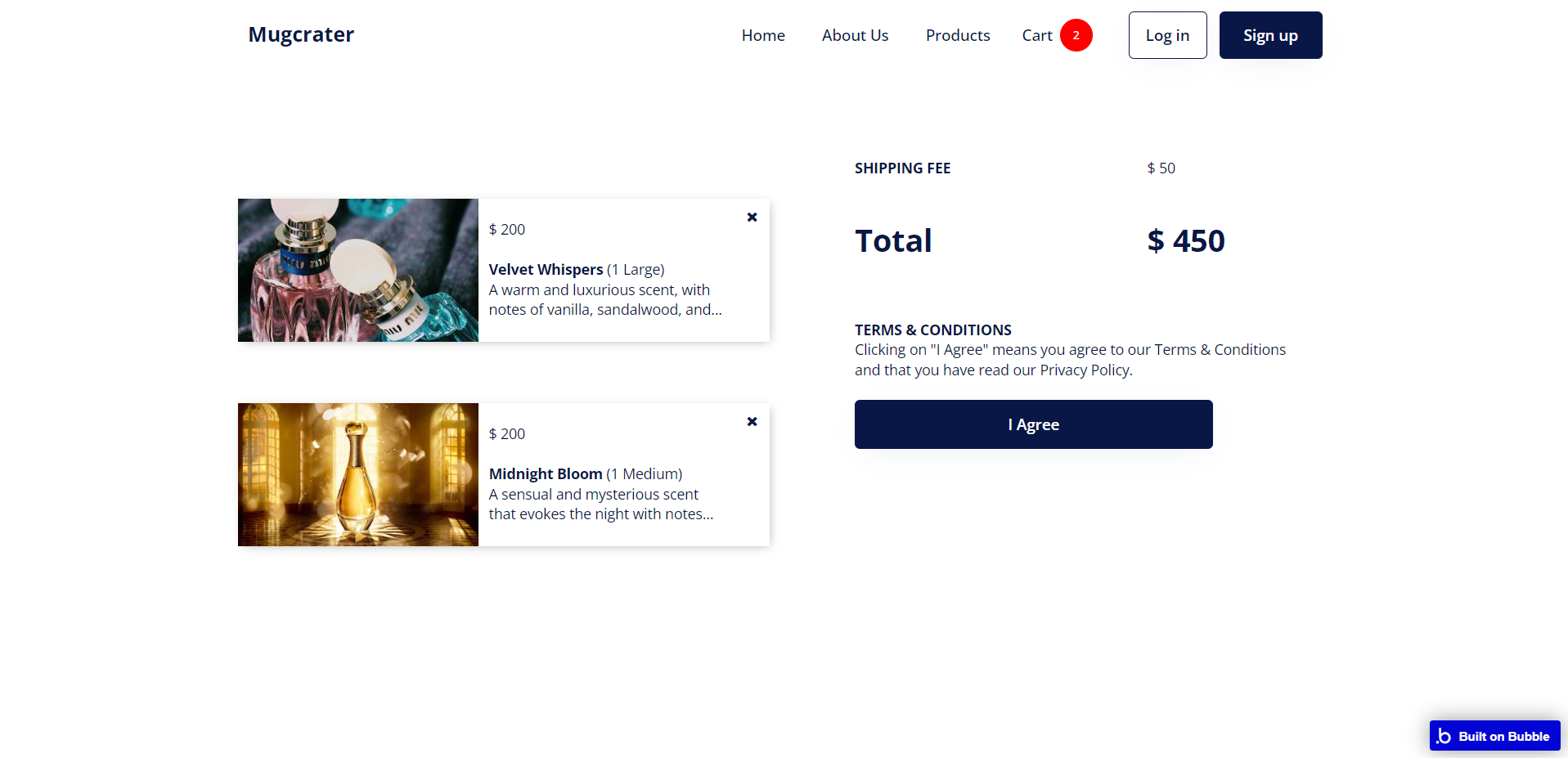Viewport: 1568px width, 758px height.
Task: Go to the About Us page
Action: tap(855, 35)
